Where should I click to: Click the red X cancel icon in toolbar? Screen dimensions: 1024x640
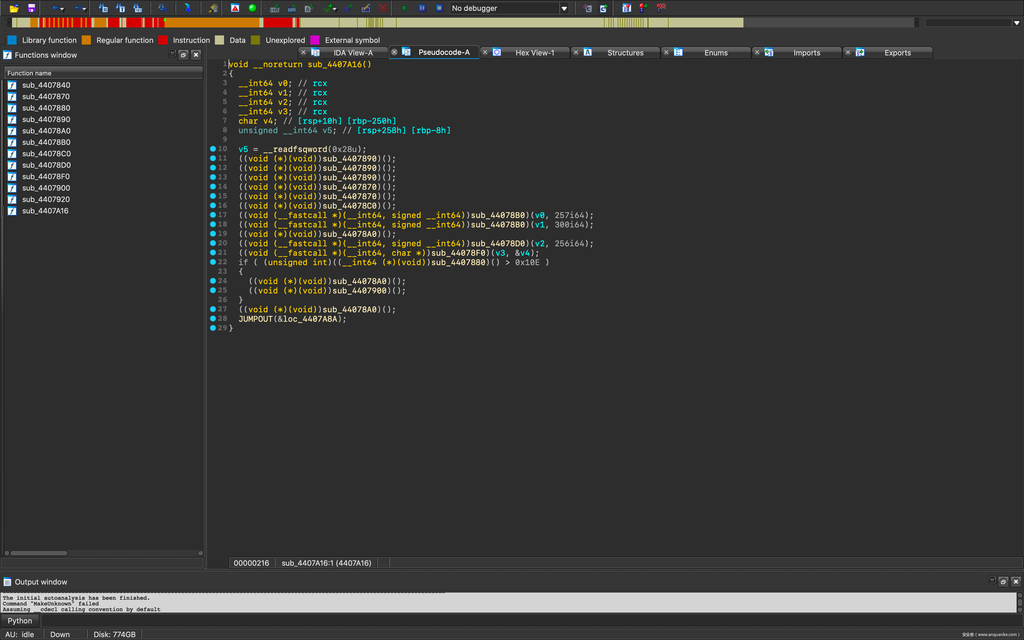pos(383,8)
